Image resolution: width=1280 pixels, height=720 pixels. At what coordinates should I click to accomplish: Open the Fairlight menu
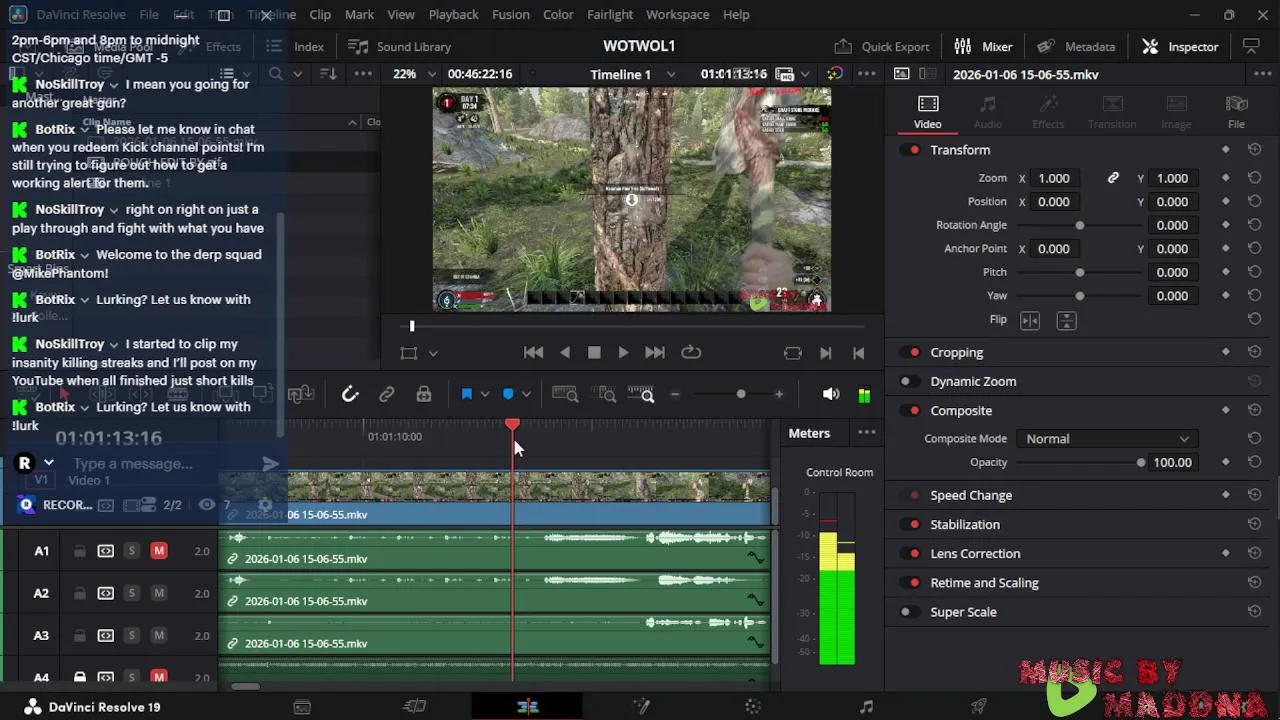(609, 15)
